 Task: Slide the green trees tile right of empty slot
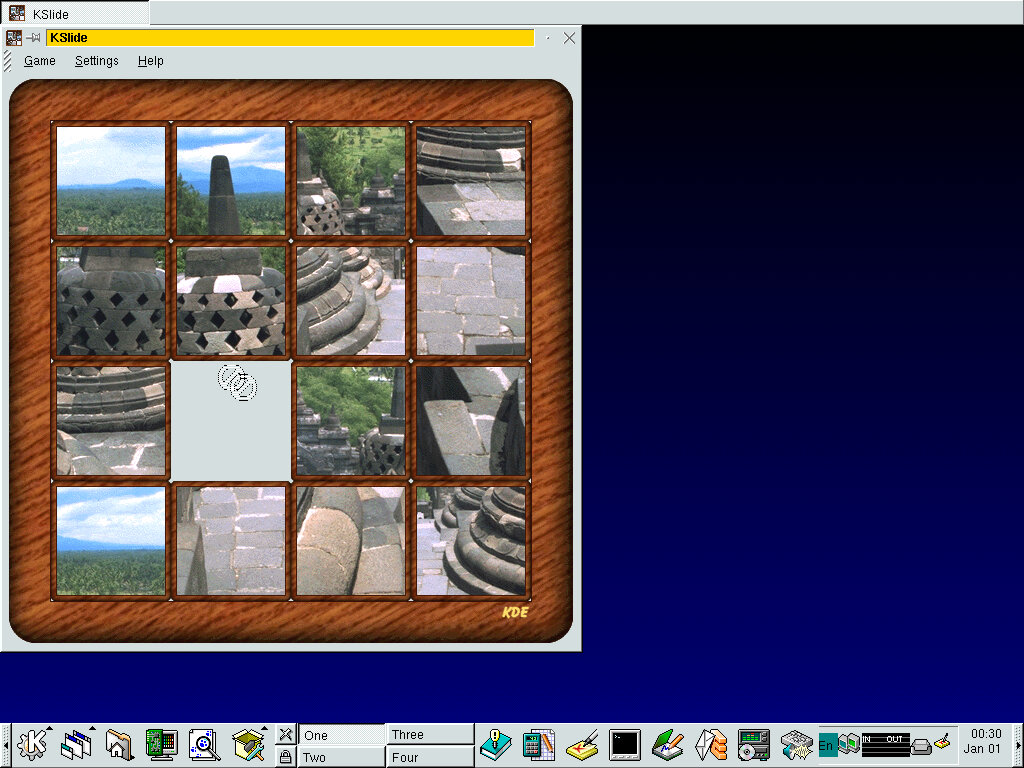click(351, 421)
